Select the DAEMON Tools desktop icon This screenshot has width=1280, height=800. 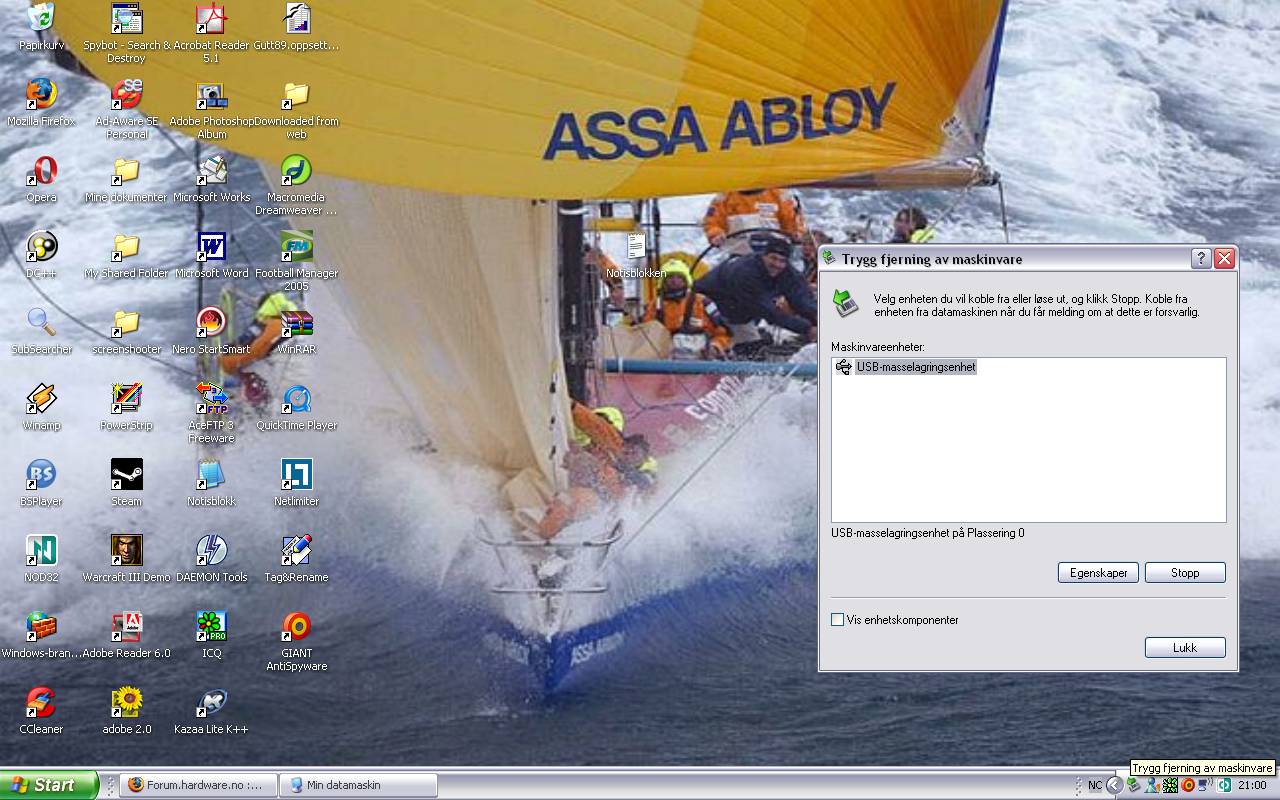coord(211,552)
